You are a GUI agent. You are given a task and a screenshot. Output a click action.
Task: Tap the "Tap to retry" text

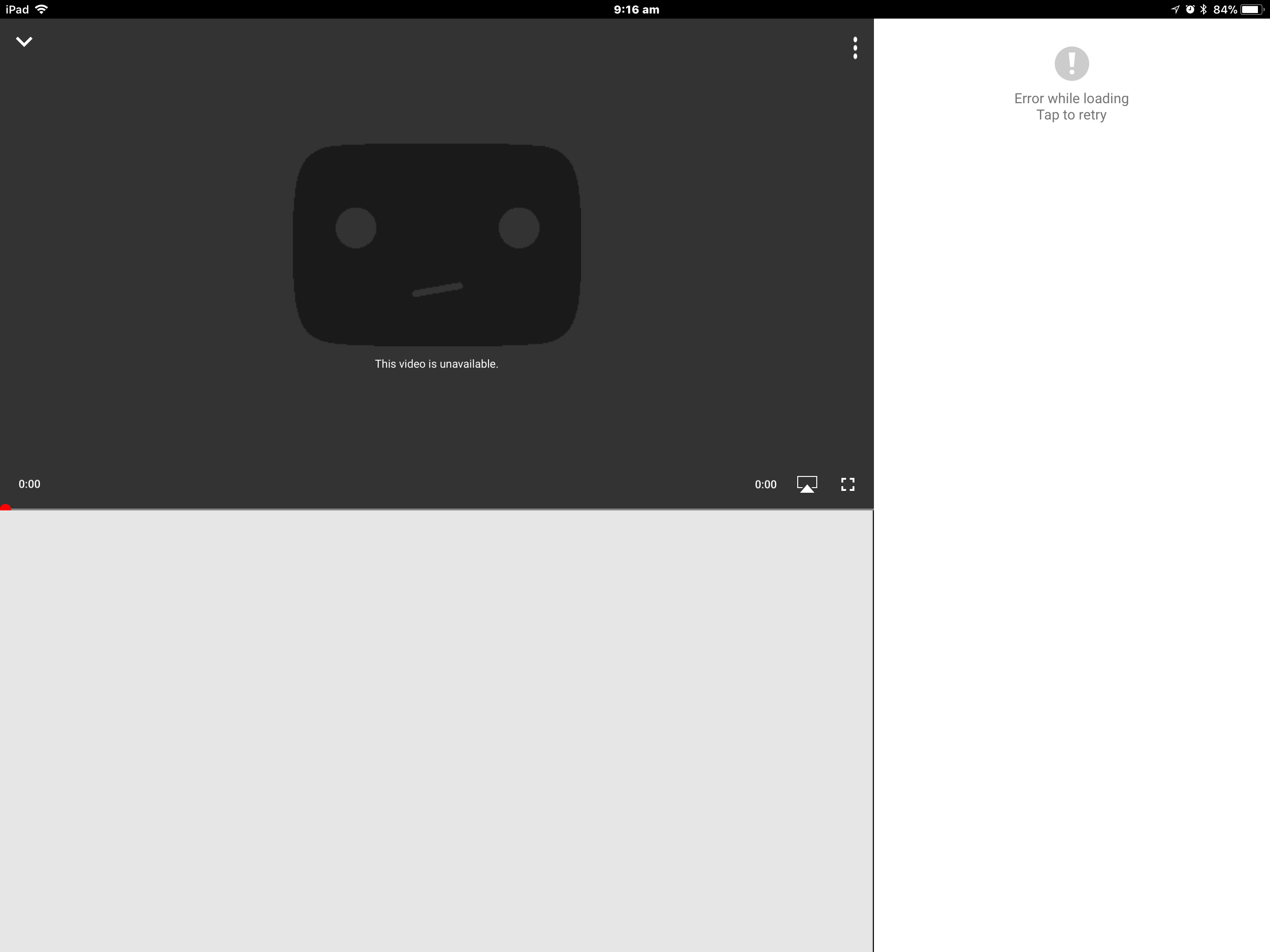pos(1072,115)
